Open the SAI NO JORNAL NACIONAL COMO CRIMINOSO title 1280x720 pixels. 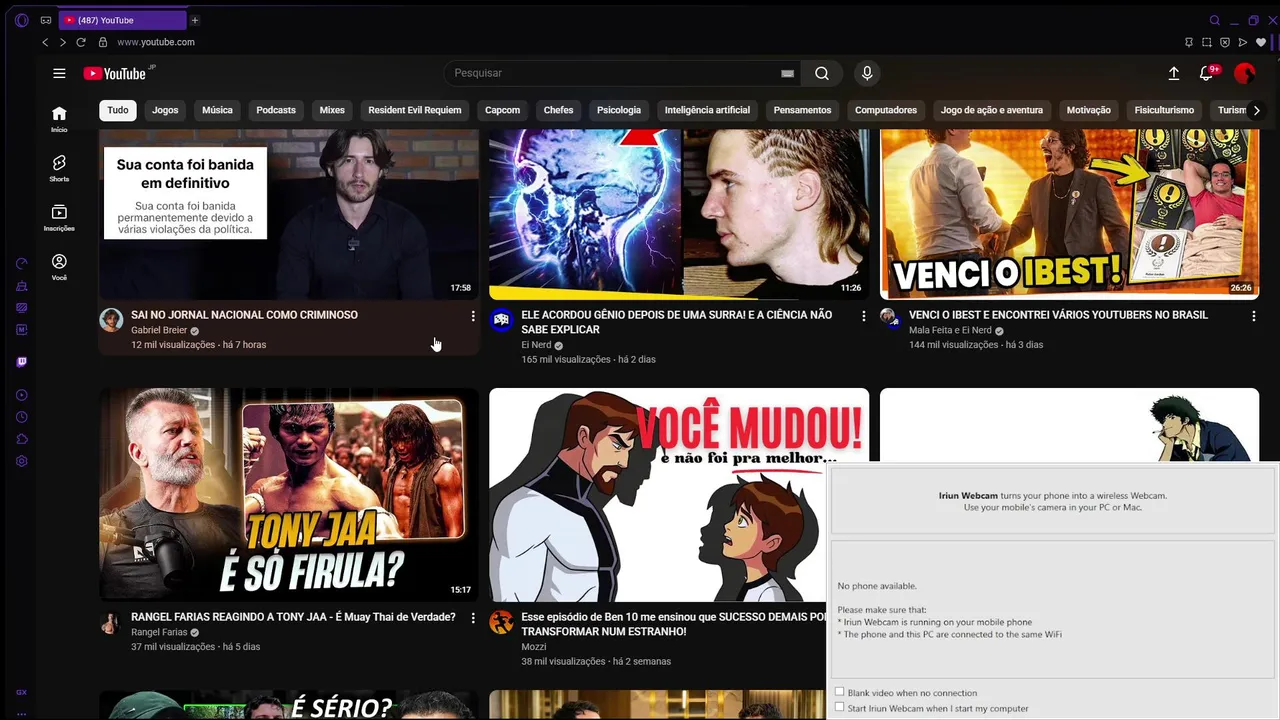tap(244, 315)
